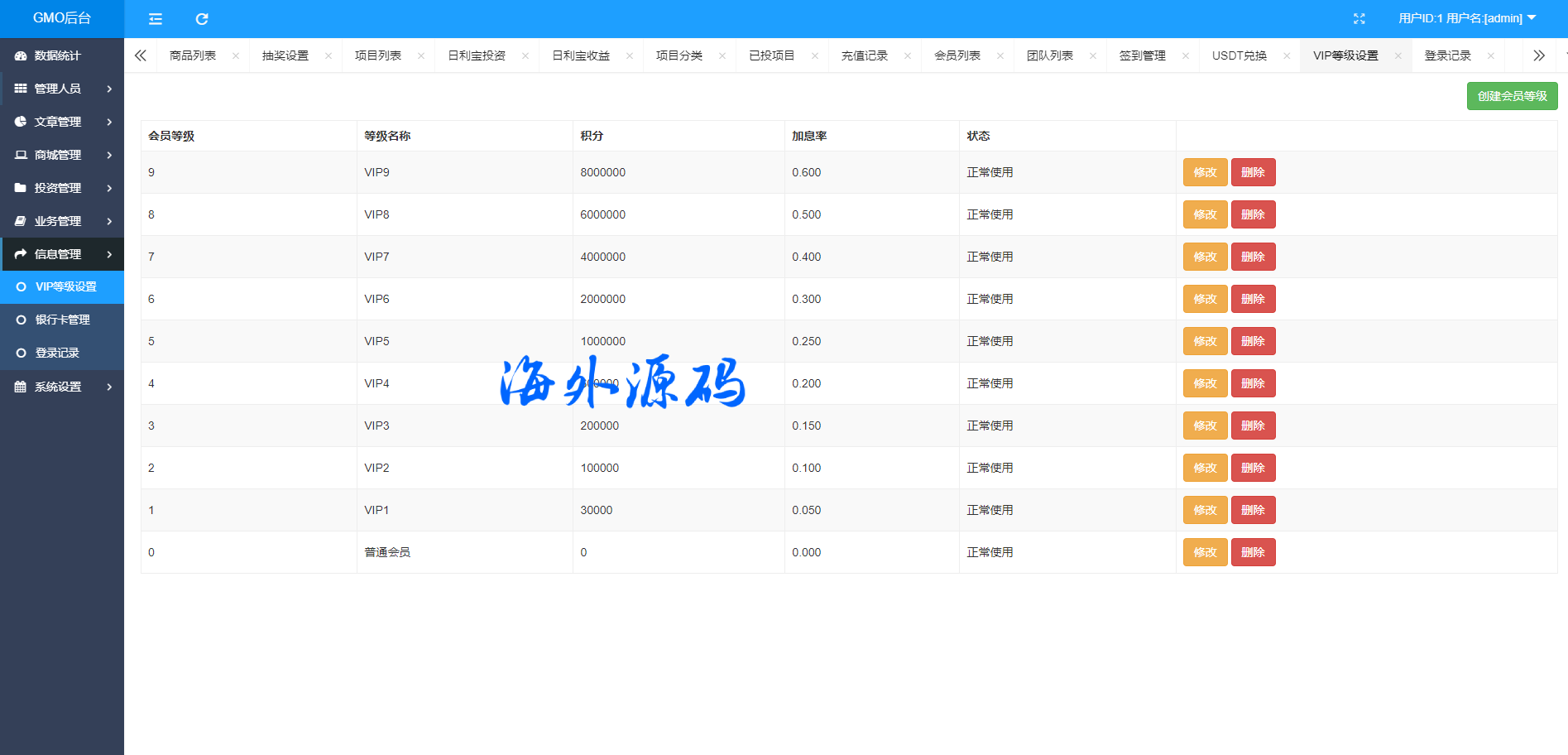This screenshot has width=1568, height=755.
Task: Expand the 系统设置 sidebar menu
Action: (62, 387)
